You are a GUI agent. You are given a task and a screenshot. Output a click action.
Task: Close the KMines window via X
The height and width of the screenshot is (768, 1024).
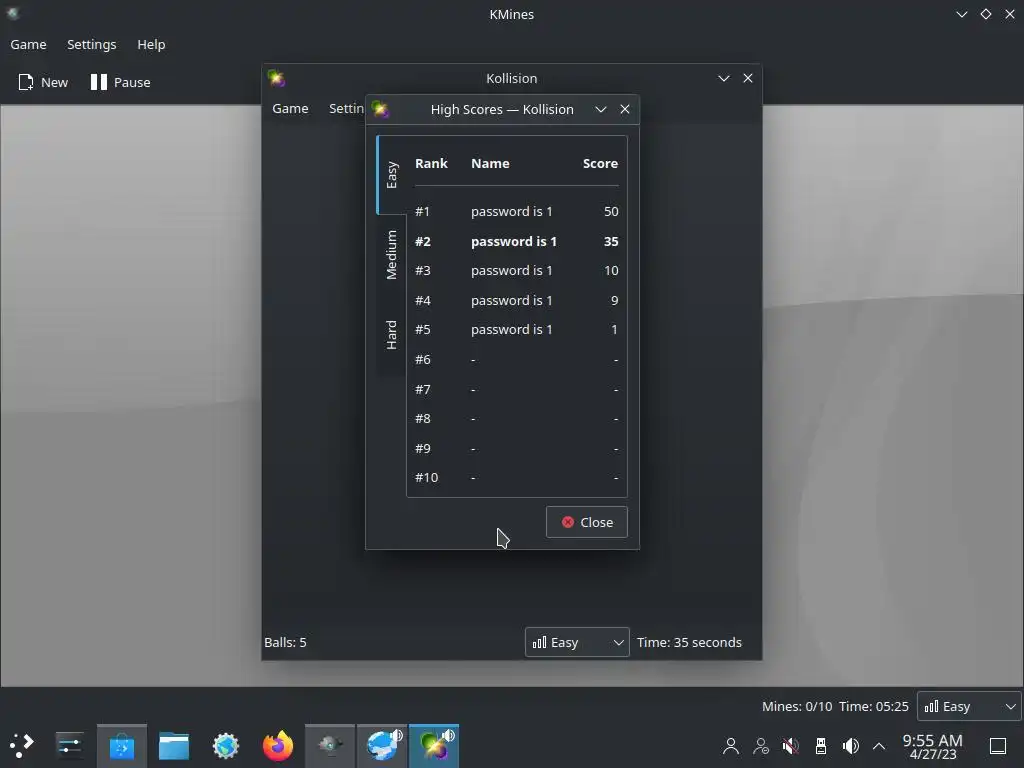[x=1010, y=14]
